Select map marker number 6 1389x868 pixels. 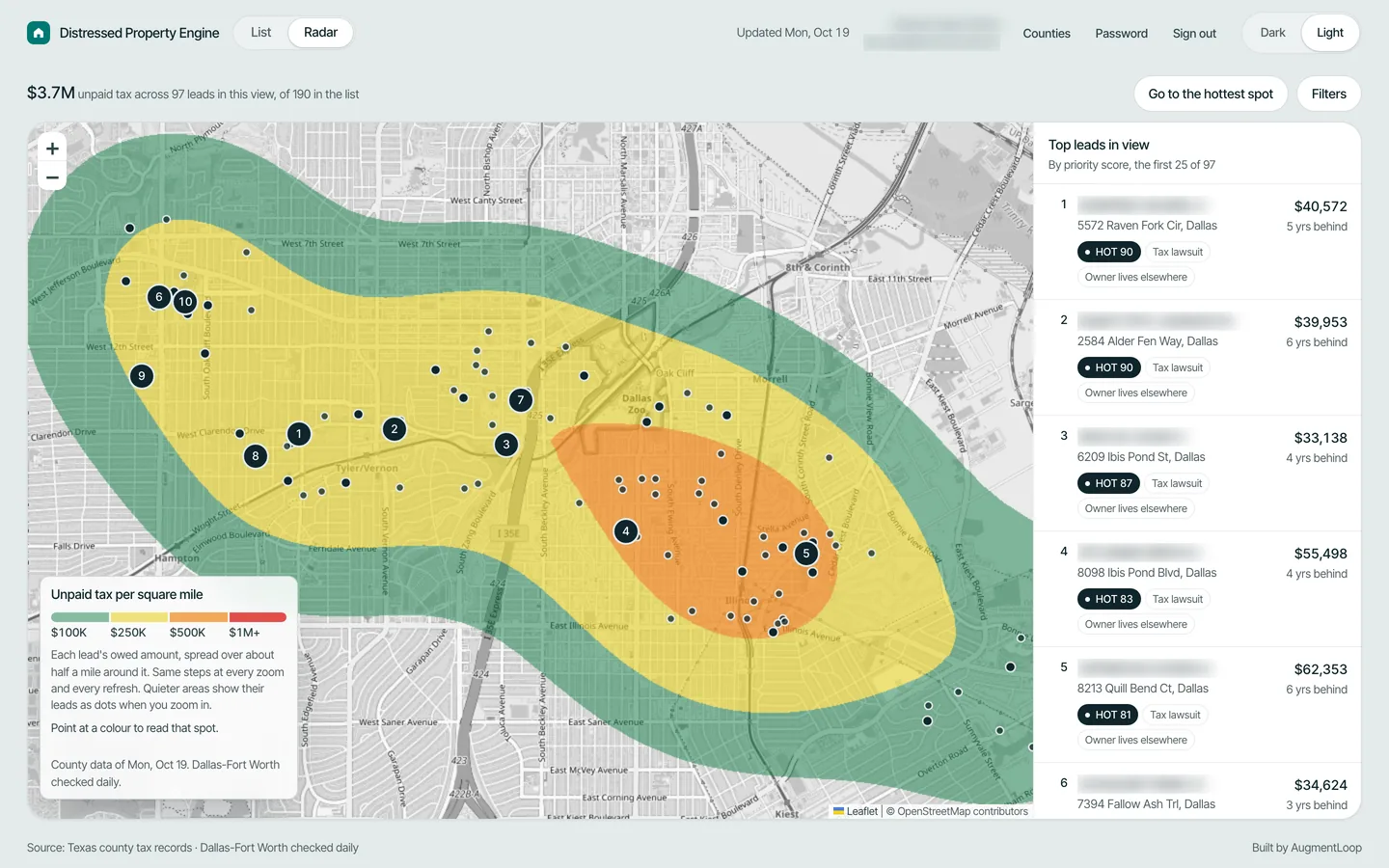point(159,297)
